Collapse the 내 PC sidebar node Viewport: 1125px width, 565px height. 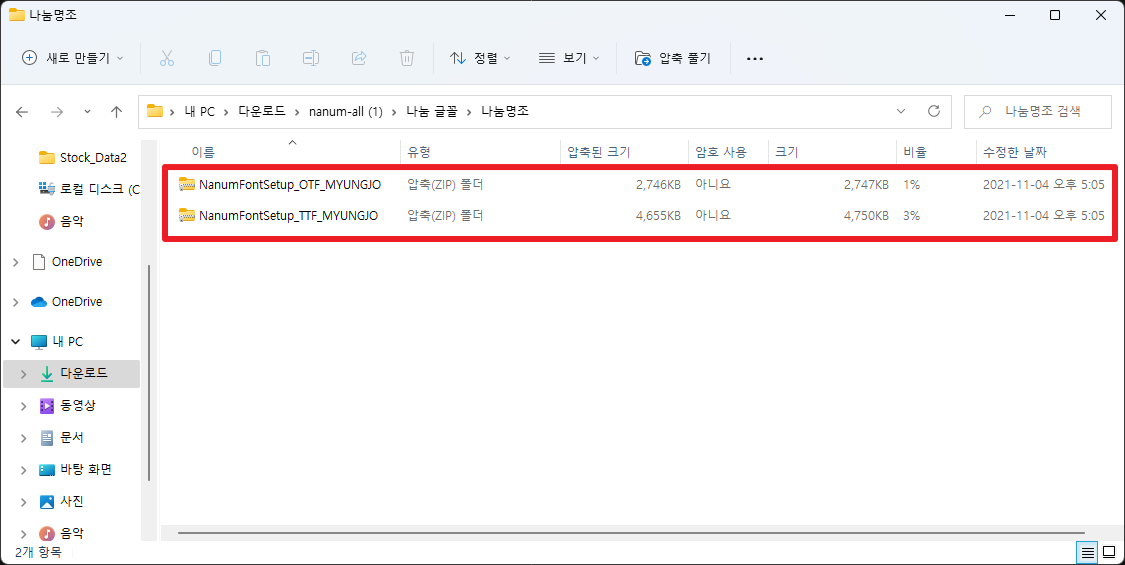(16, 342)
